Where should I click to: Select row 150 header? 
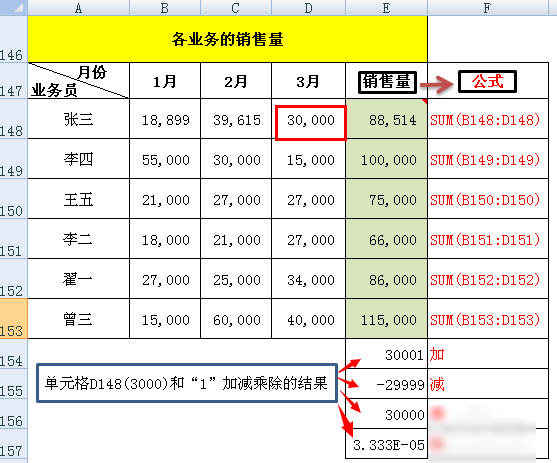13,199
